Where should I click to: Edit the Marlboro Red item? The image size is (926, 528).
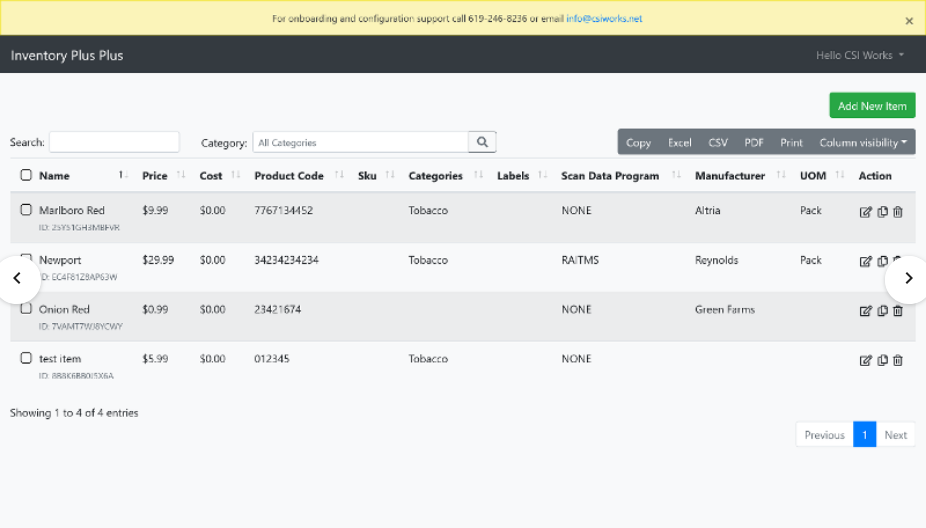tap(865, 212)
